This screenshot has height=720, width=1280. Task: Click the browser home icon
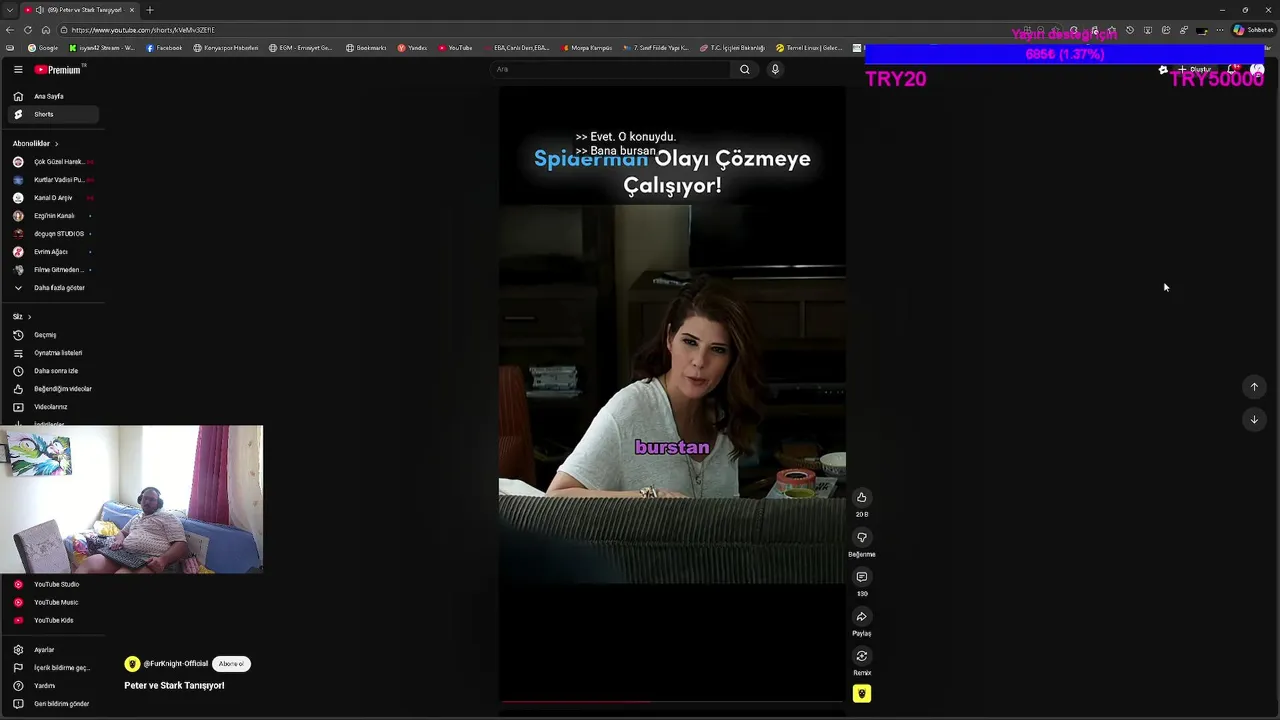[45, 30]
